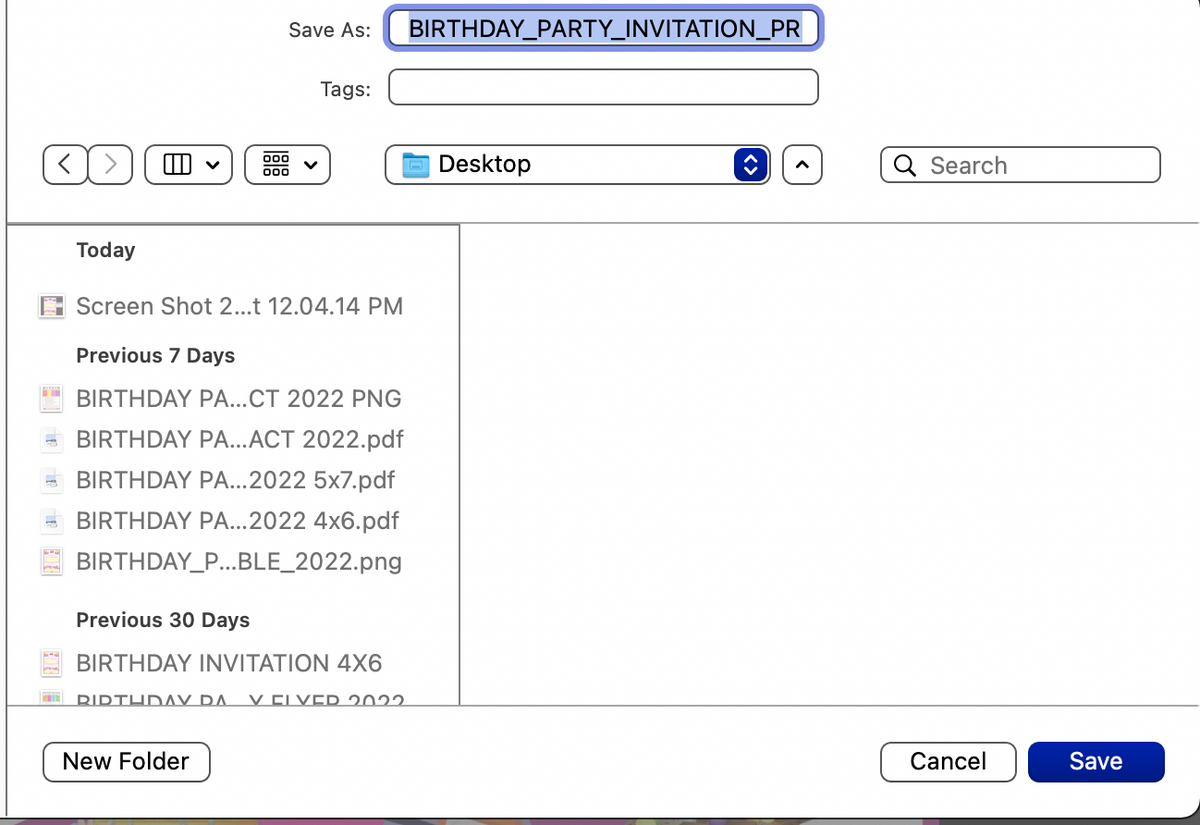Click the BIRTHDAY_P...BLE_2022.png file icon
1200x825 pixels.
click(51, 562)
